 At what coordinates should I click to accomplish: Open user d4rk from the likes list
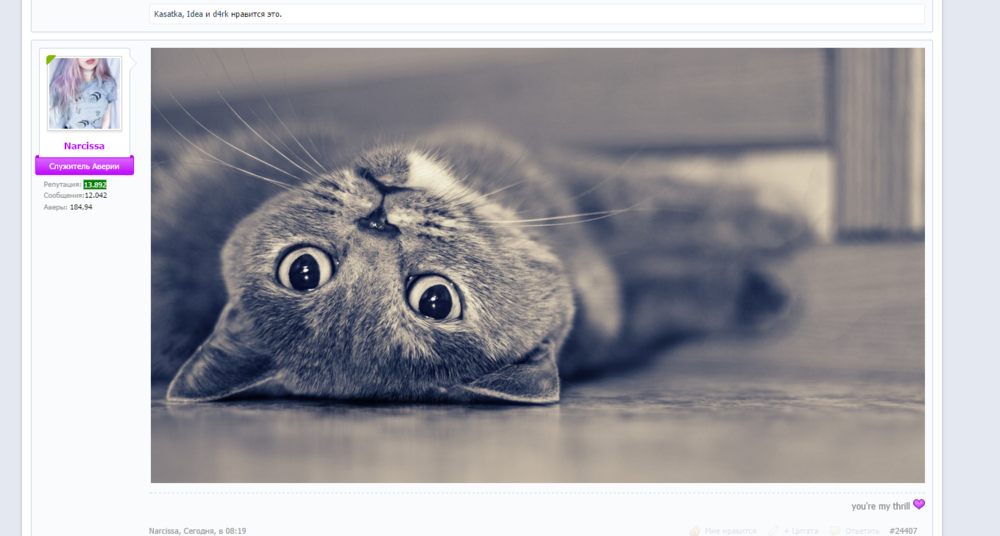click(x=221, y=14)
